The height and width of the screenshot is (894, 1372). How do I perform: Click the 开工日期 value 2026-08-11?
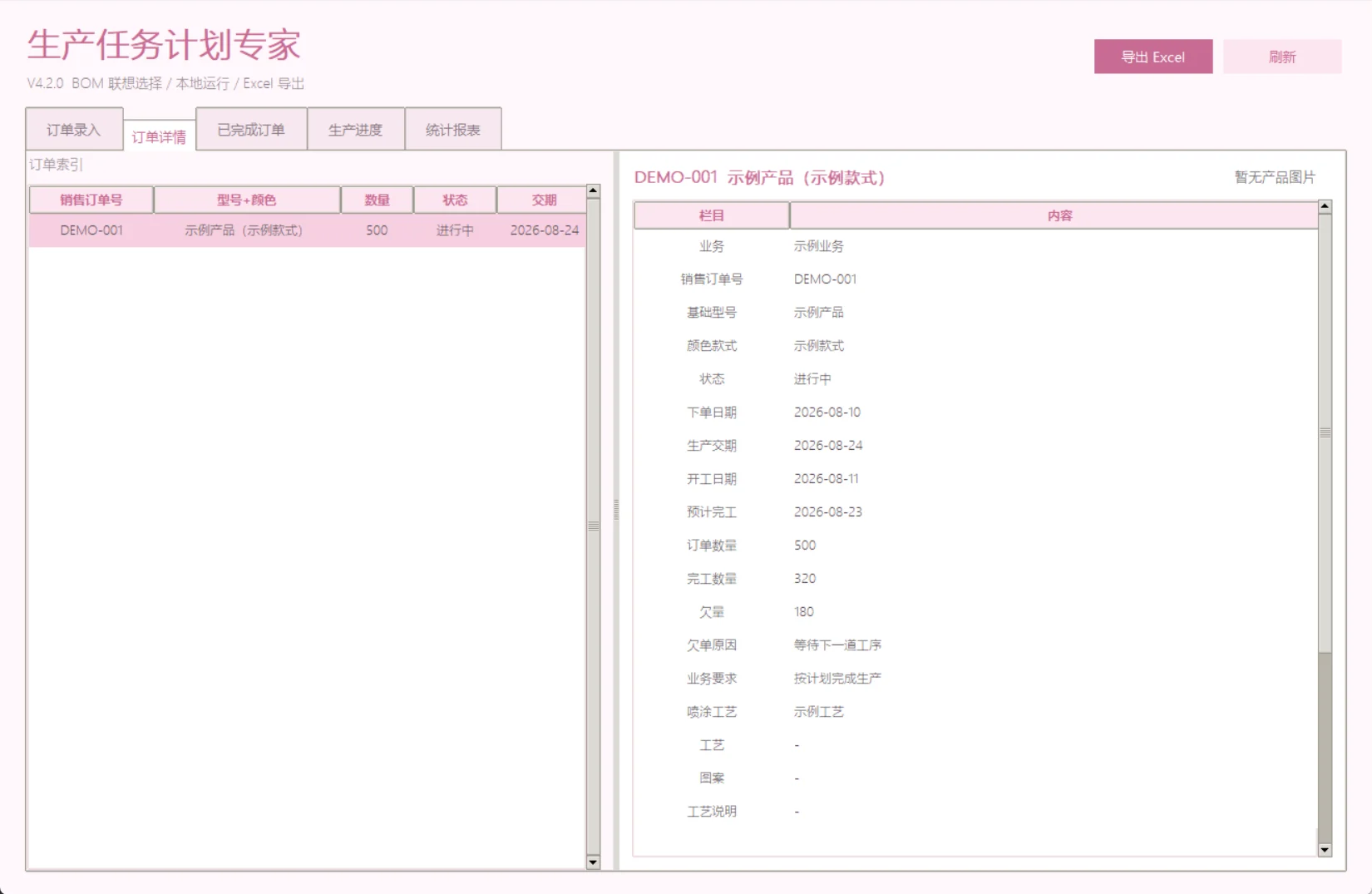click(x=827, y=479)
